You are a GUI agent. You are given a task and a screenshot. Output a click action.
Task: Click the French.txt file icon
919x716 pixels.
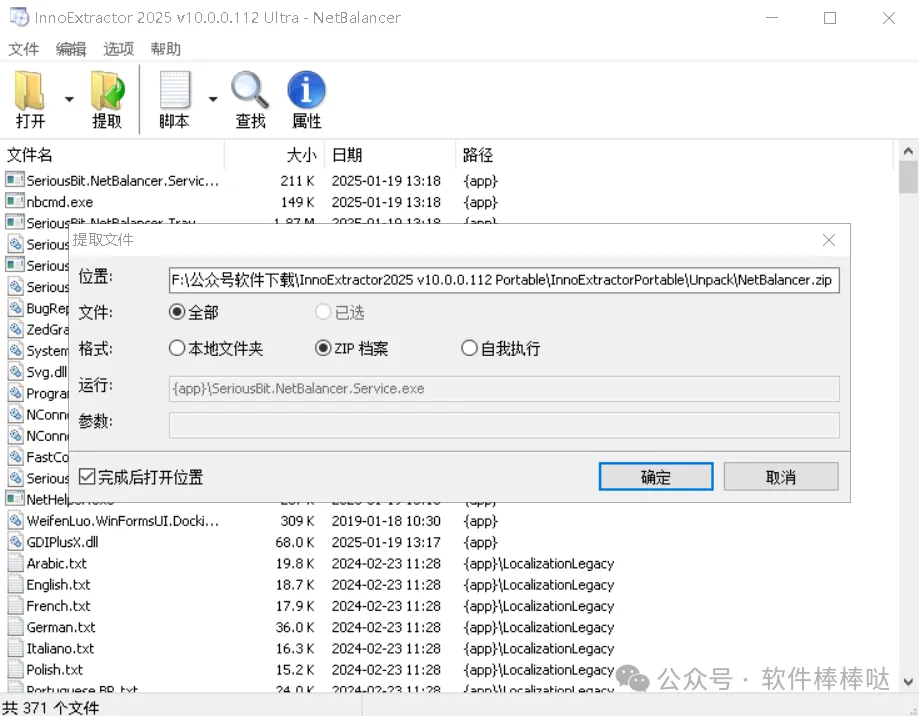15,605
